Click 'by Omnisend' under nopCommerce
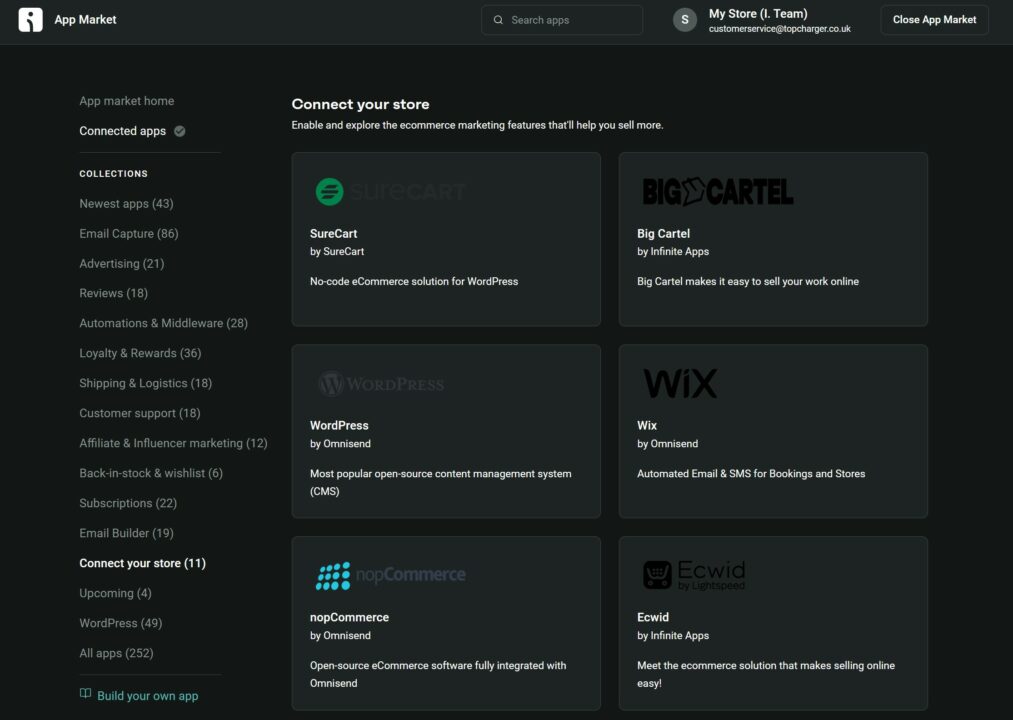Viewport: 1013px width, 720px height. pyautogui.click(x=340, y=635)
